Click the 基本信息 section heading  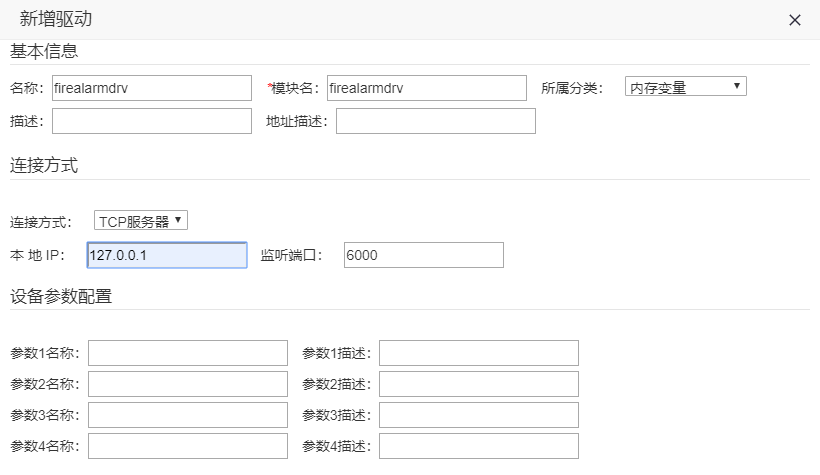click(x=44, y=51)
